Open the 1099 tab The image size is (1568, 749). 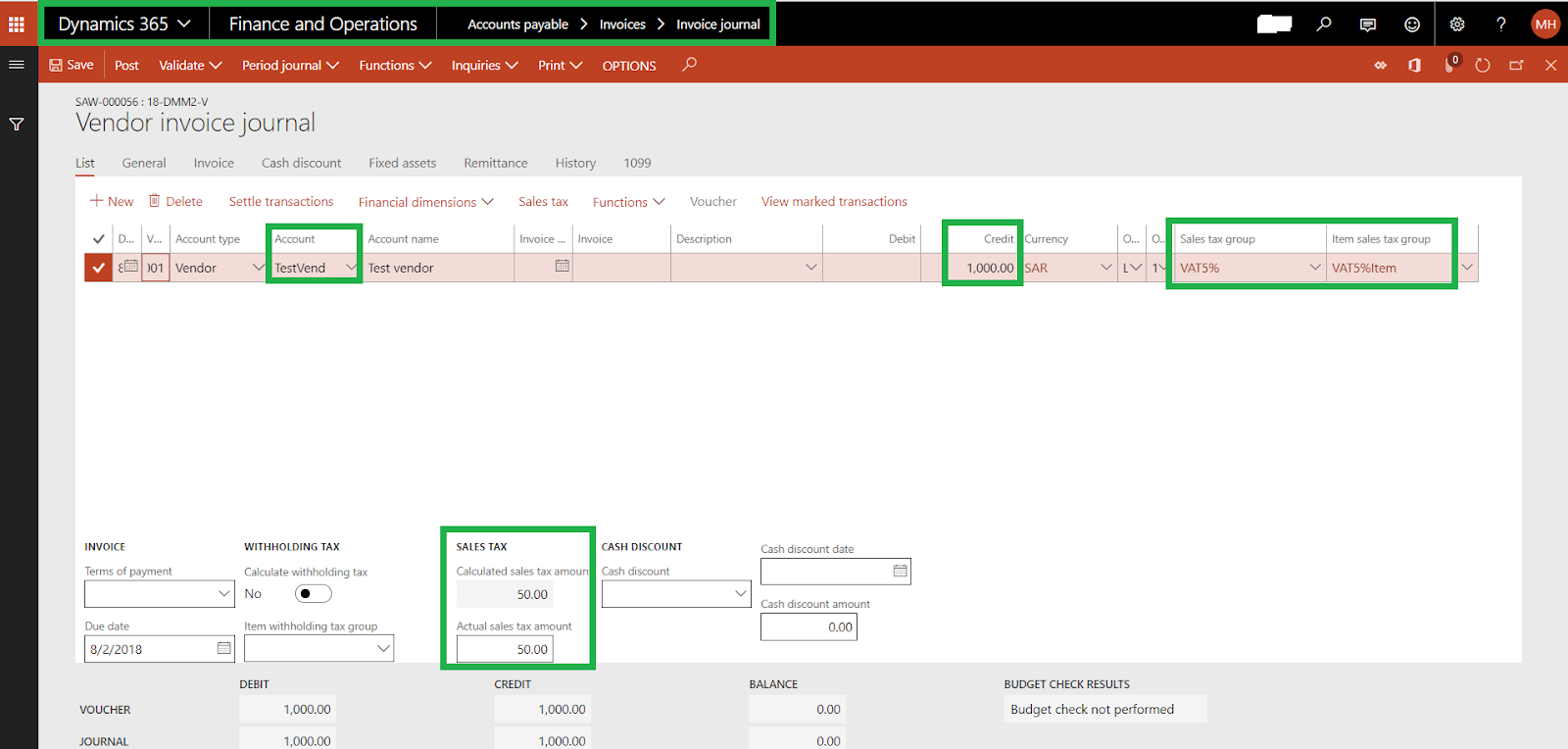click(637, 163)
